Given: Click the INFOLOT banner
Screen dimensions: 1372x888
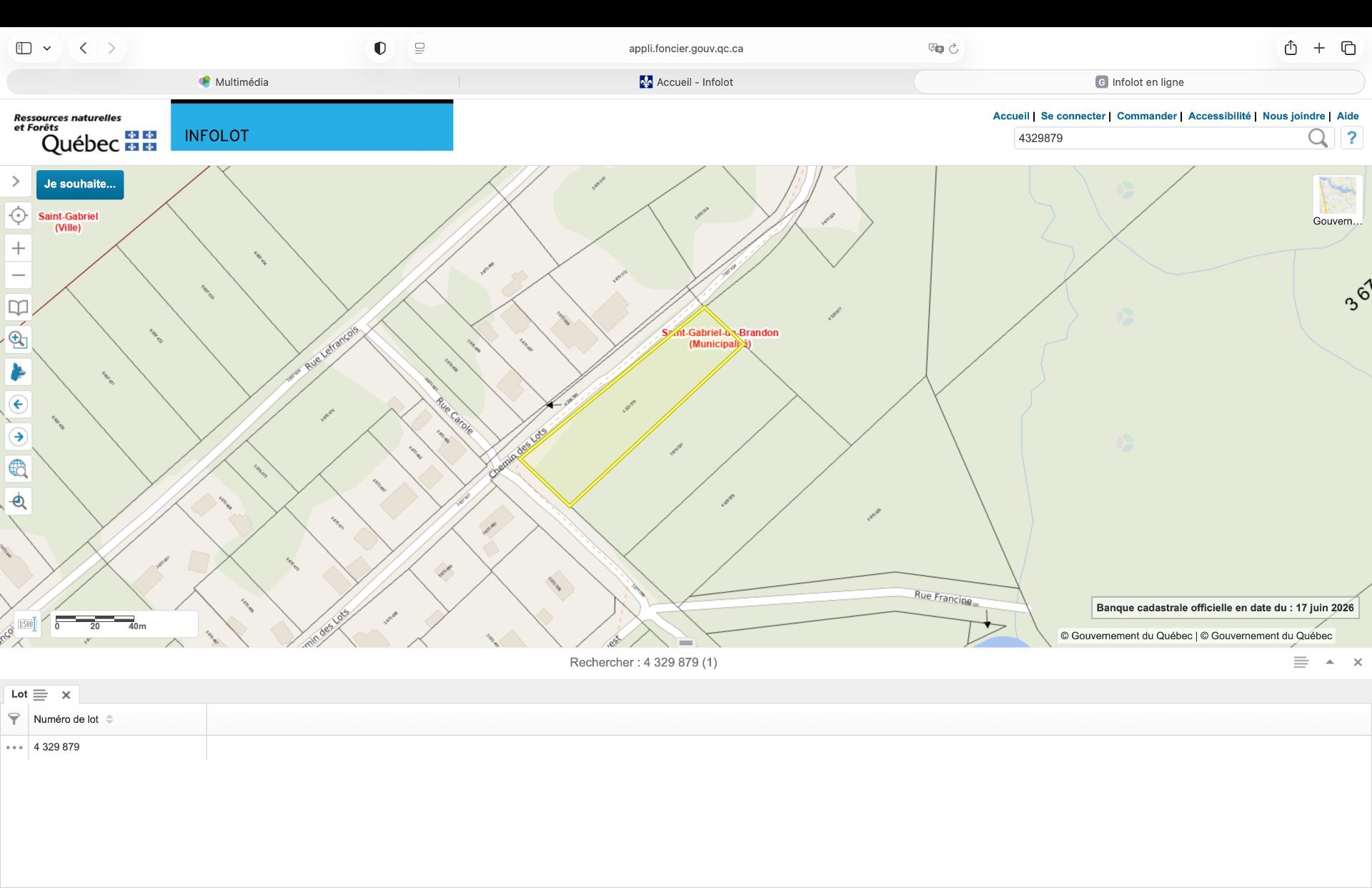Looking at the screenshot, I should coord(312,125).
